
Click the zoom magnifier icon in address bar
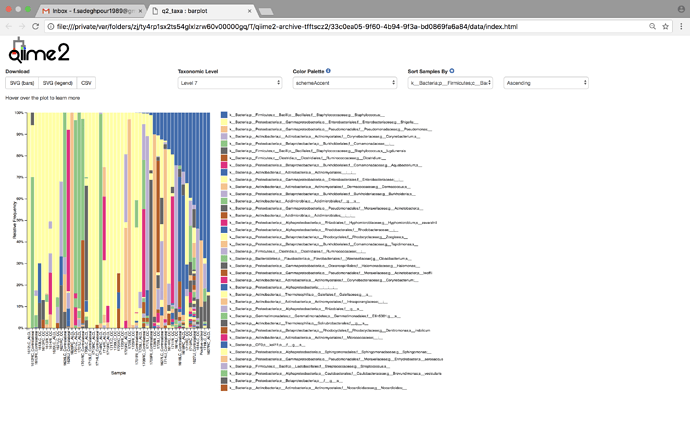coord(653,26)
